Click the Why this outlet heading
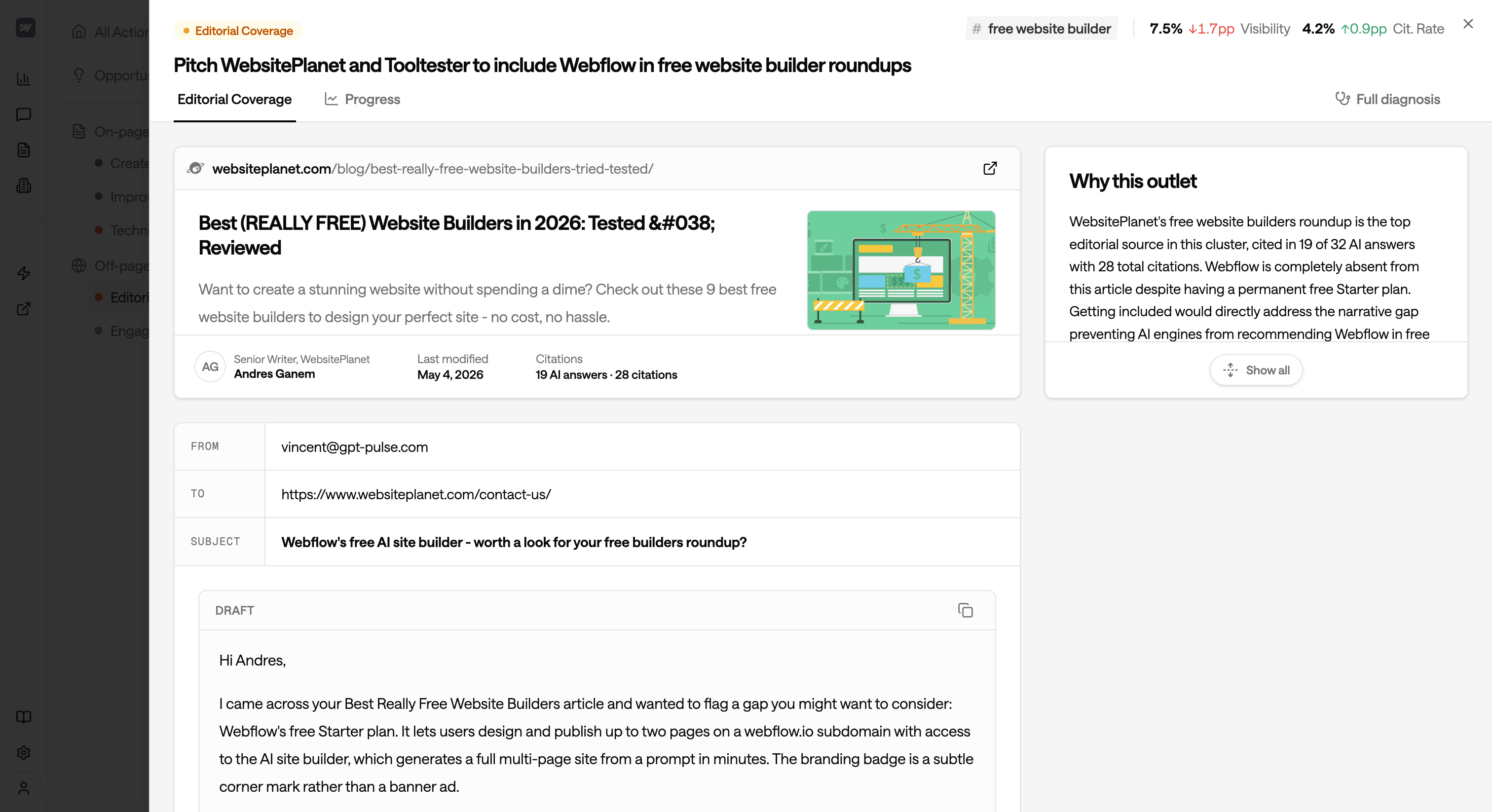The height and width of the screenshot is (812, 1492). (x=1132, y=181)
